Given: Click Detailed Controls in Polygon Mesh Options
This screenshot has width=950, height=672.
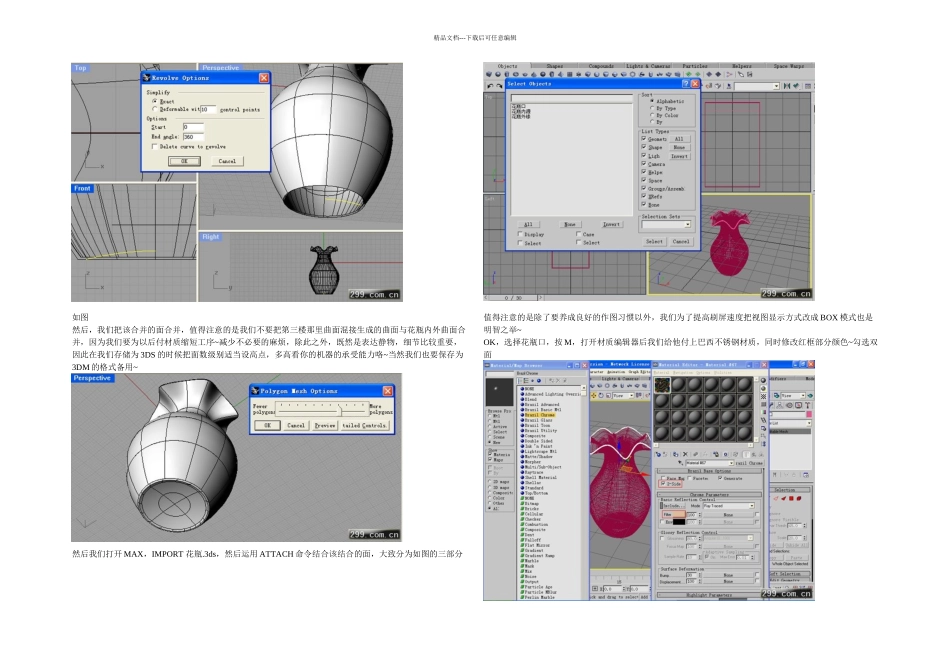Looking at the screenshot, I should [x=364, y=425].
